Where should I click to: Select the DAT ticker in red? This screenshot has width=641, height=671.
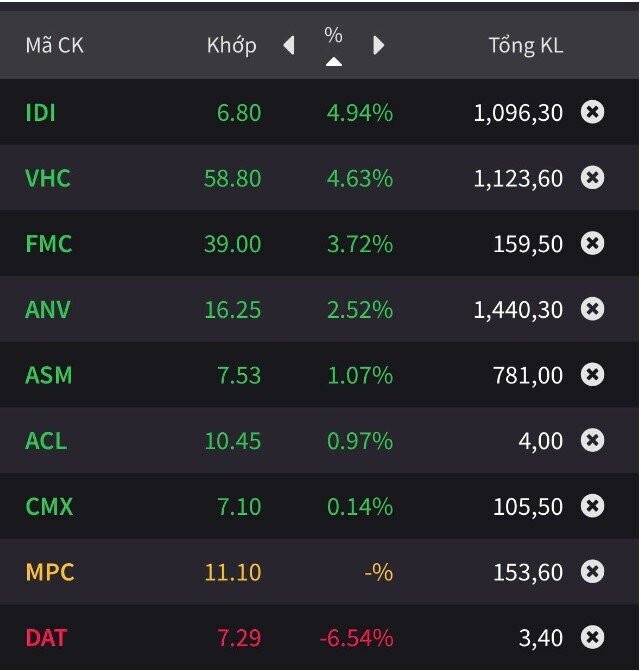point(47,637)
